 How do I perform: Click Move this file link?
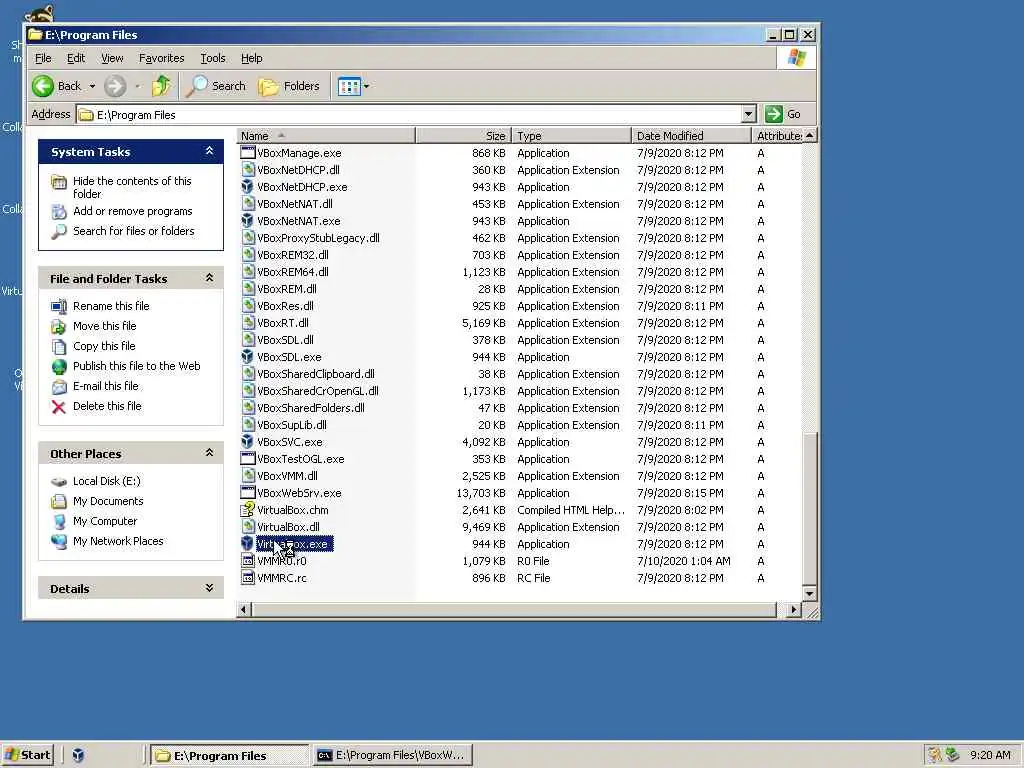pos(104,326)
